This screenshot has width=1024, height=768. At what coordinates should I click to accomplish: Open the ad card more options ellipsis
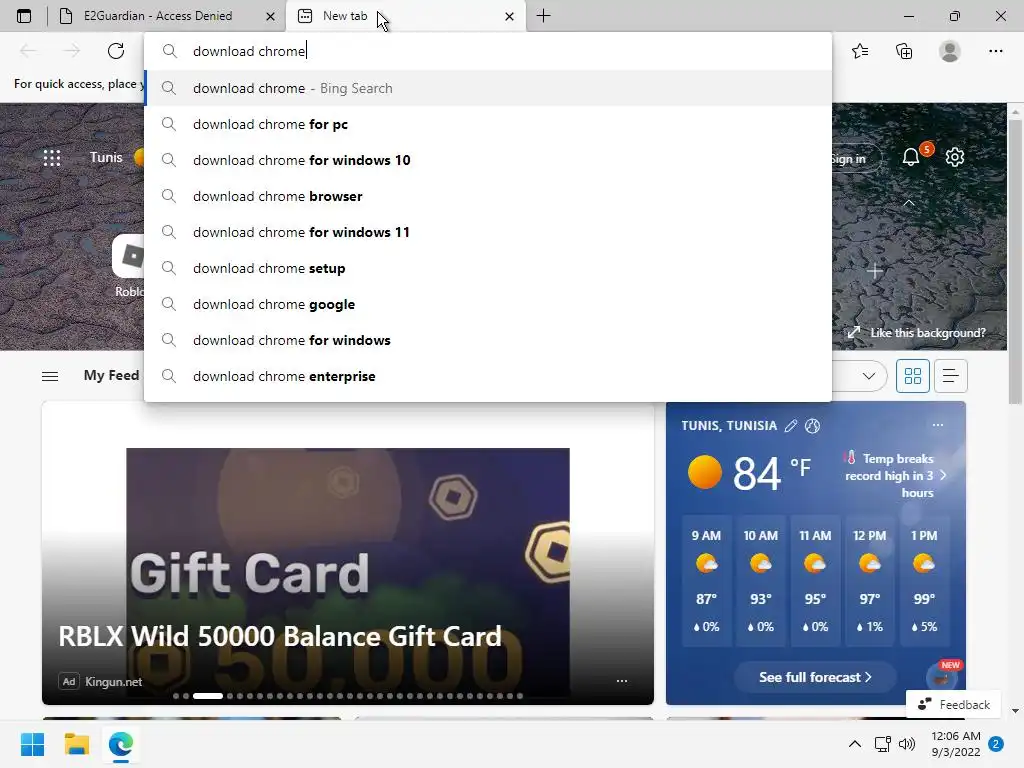coord(622,680)
